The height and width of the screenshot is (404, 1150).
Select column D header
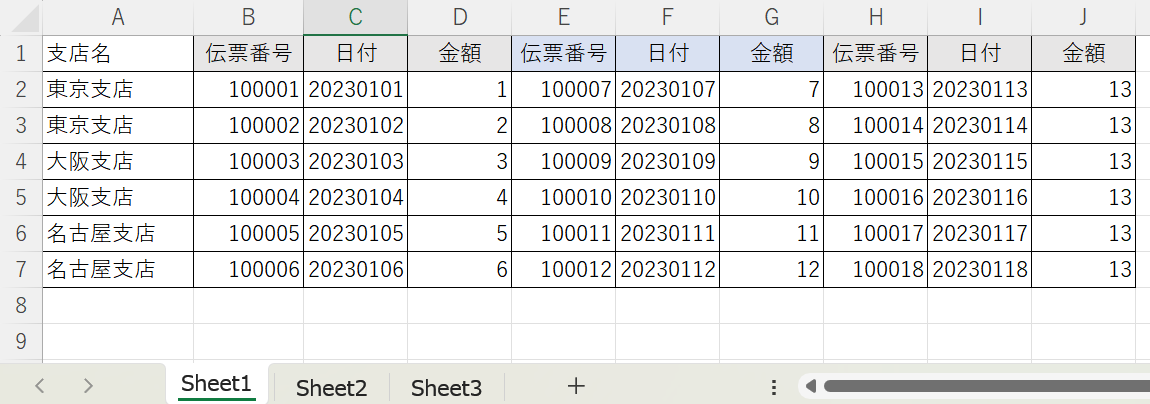click(x=459, y=17)
